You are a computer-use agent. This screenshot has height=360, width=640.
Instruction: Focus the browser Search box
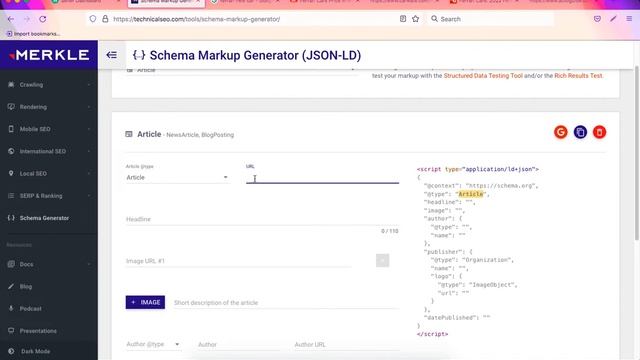tap(490, 19)
